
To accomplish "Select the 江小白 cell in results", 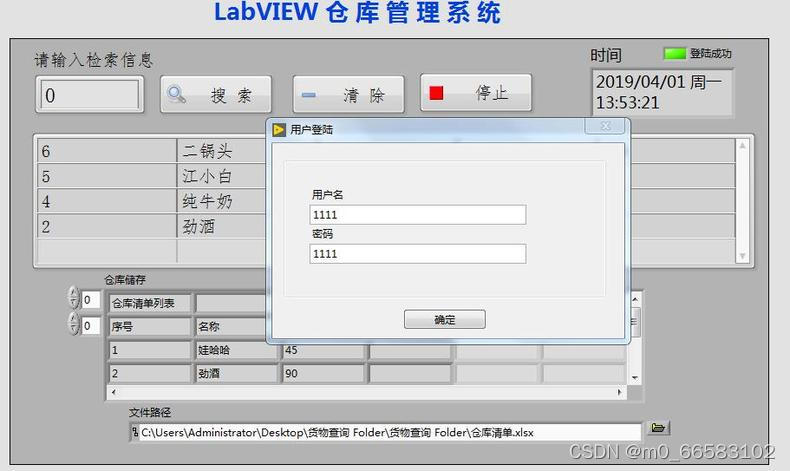I will (222, 176).
